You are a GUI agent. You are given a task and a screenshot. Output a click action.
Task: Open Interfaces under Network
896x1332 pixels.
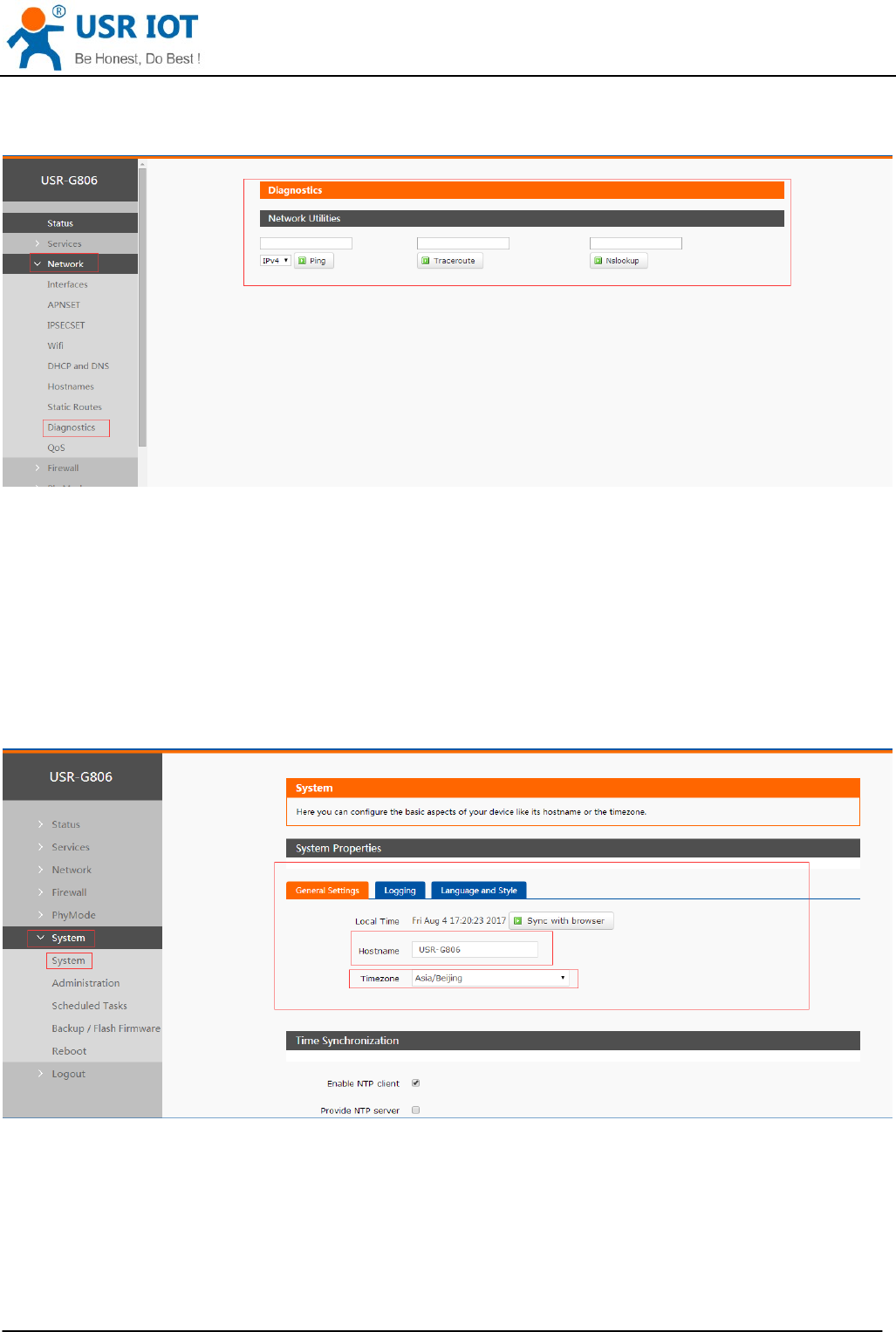point(67,284)
